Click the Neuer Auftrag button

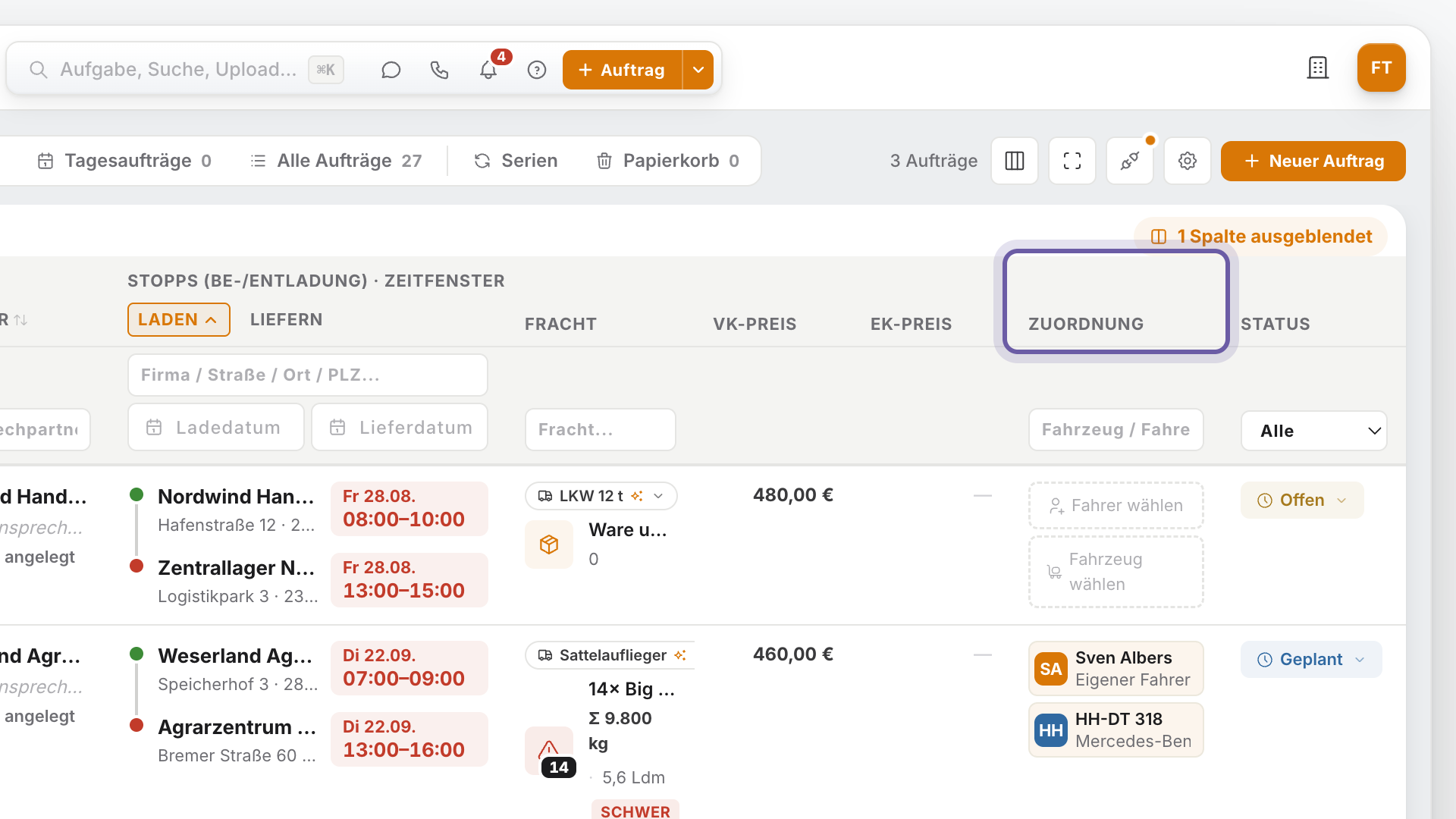[x=1313, y=161]
